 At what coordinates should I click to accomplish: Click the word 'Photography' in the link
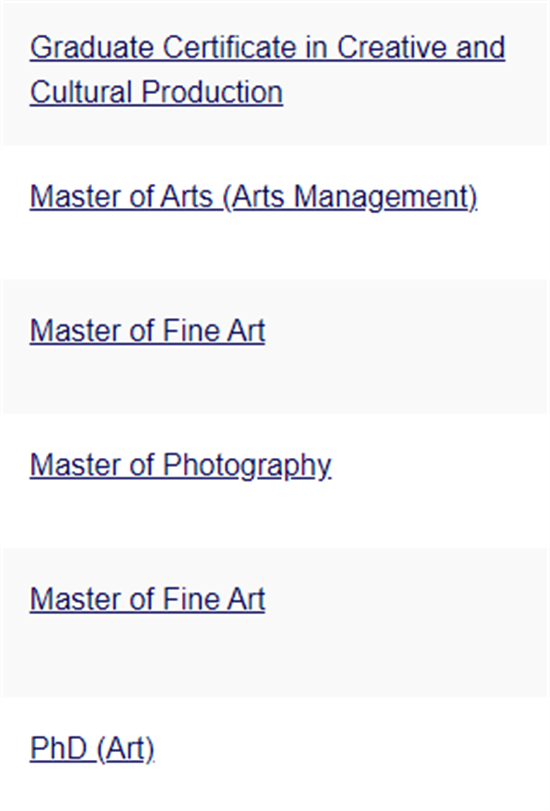click(247, 465)
